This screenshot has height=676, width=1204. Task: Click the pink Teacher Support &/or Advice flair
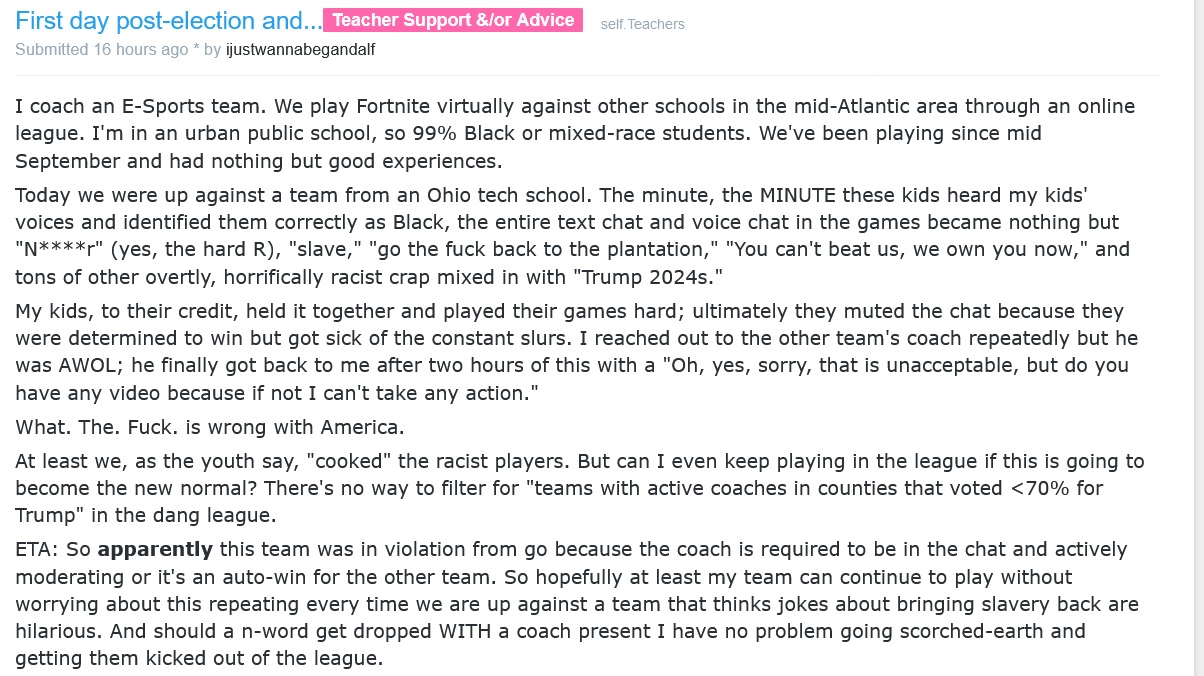click(453, 20)
